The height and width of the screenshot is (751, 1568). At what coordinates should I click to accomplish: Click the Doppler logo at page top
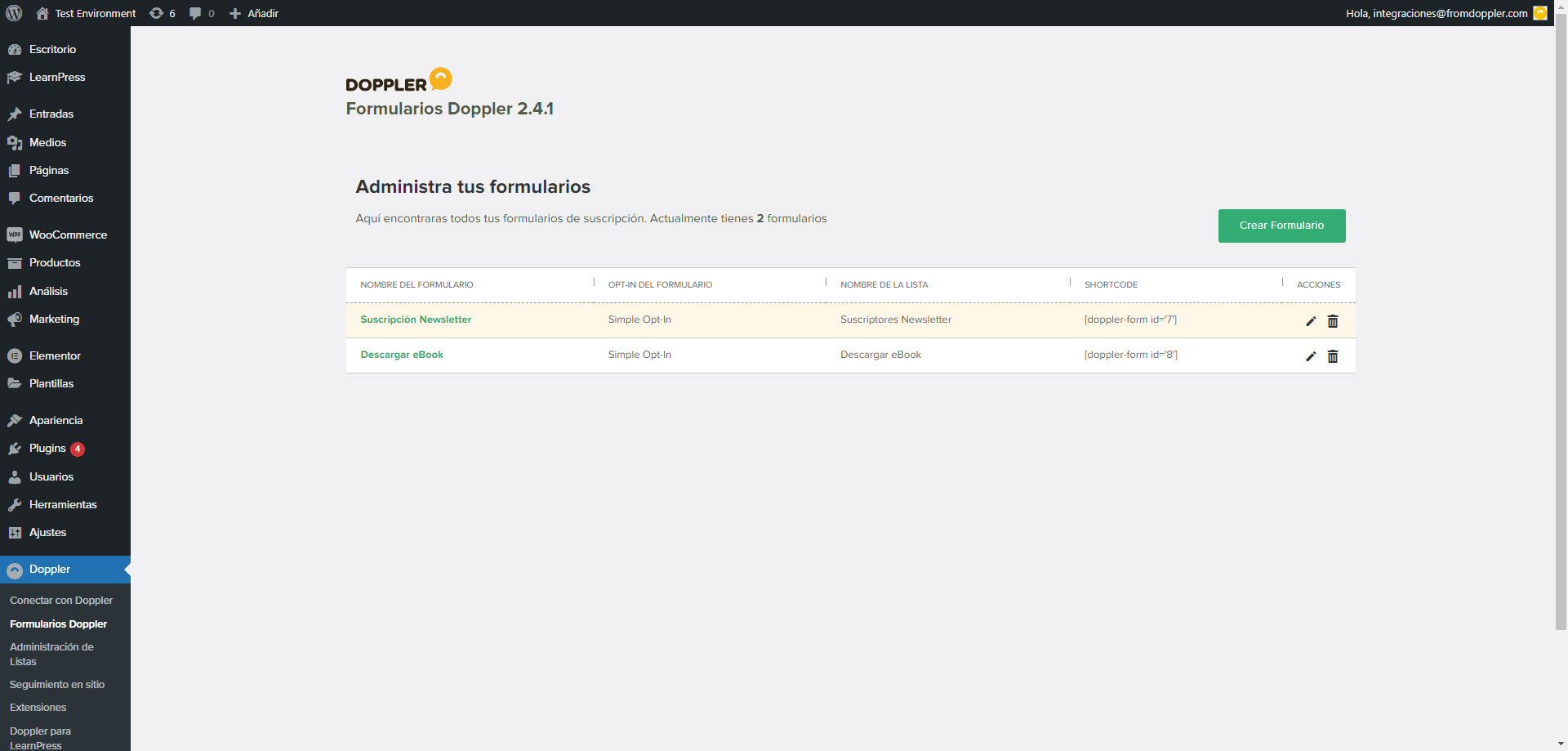pyautogui.click(x=399, y=80)
